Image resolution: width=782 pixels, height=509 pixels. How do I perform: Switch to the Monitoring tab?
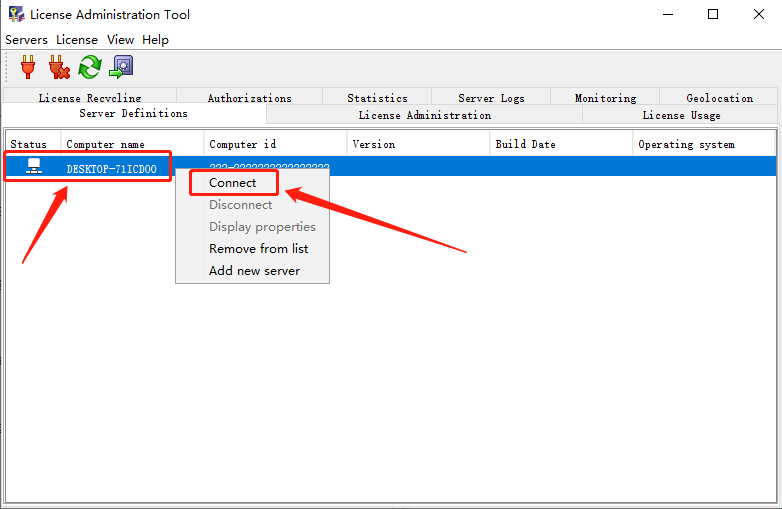click(x=605, y=98)
